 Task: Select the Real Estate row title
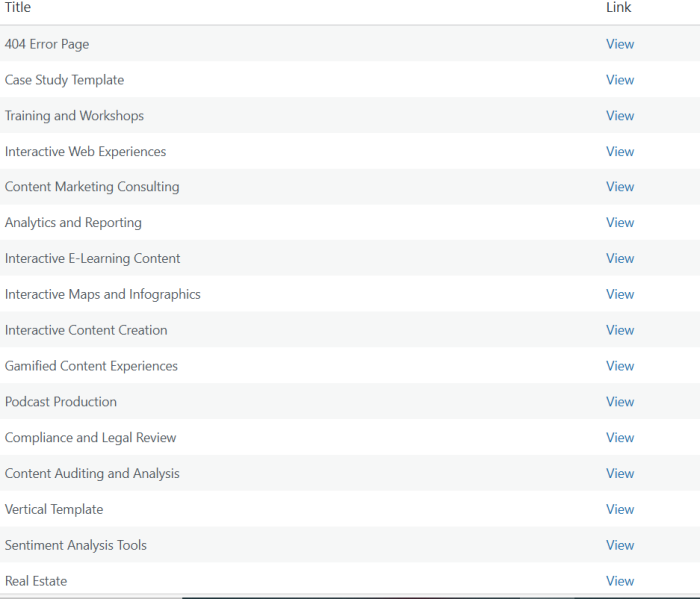(x=36, y=581)
